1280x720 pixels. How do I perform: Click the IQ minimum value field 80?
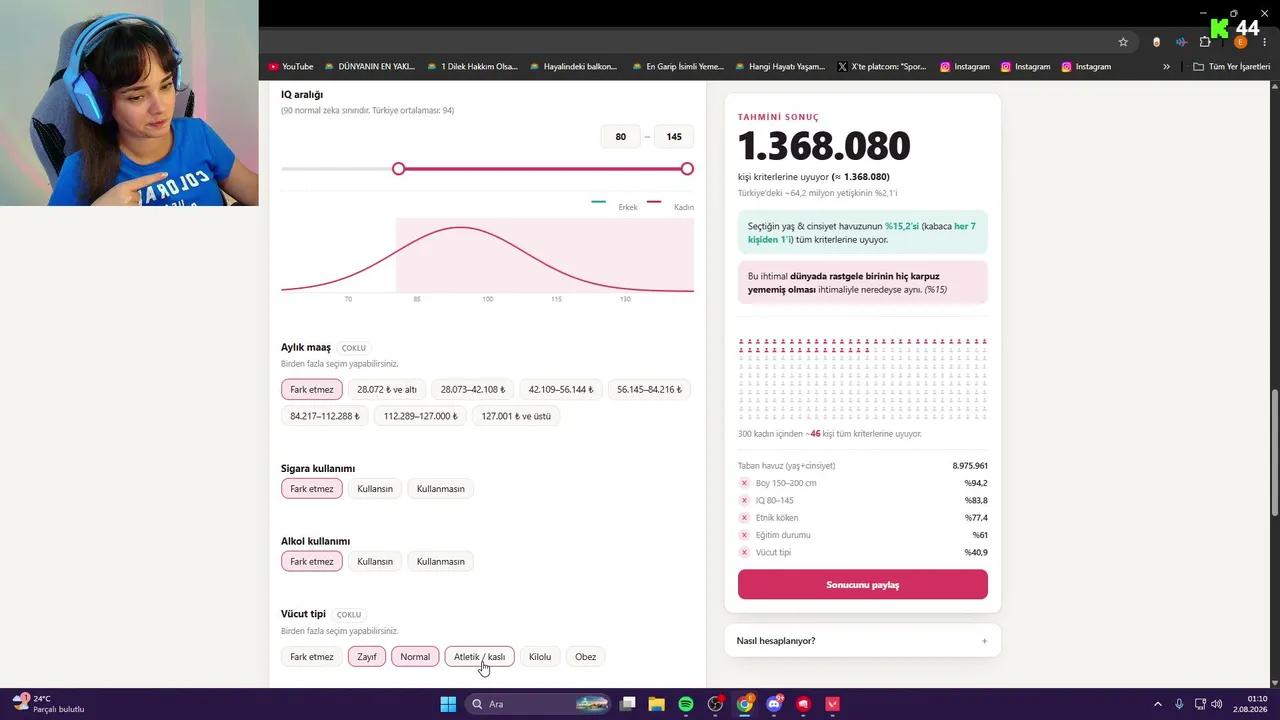click(621, 137)
